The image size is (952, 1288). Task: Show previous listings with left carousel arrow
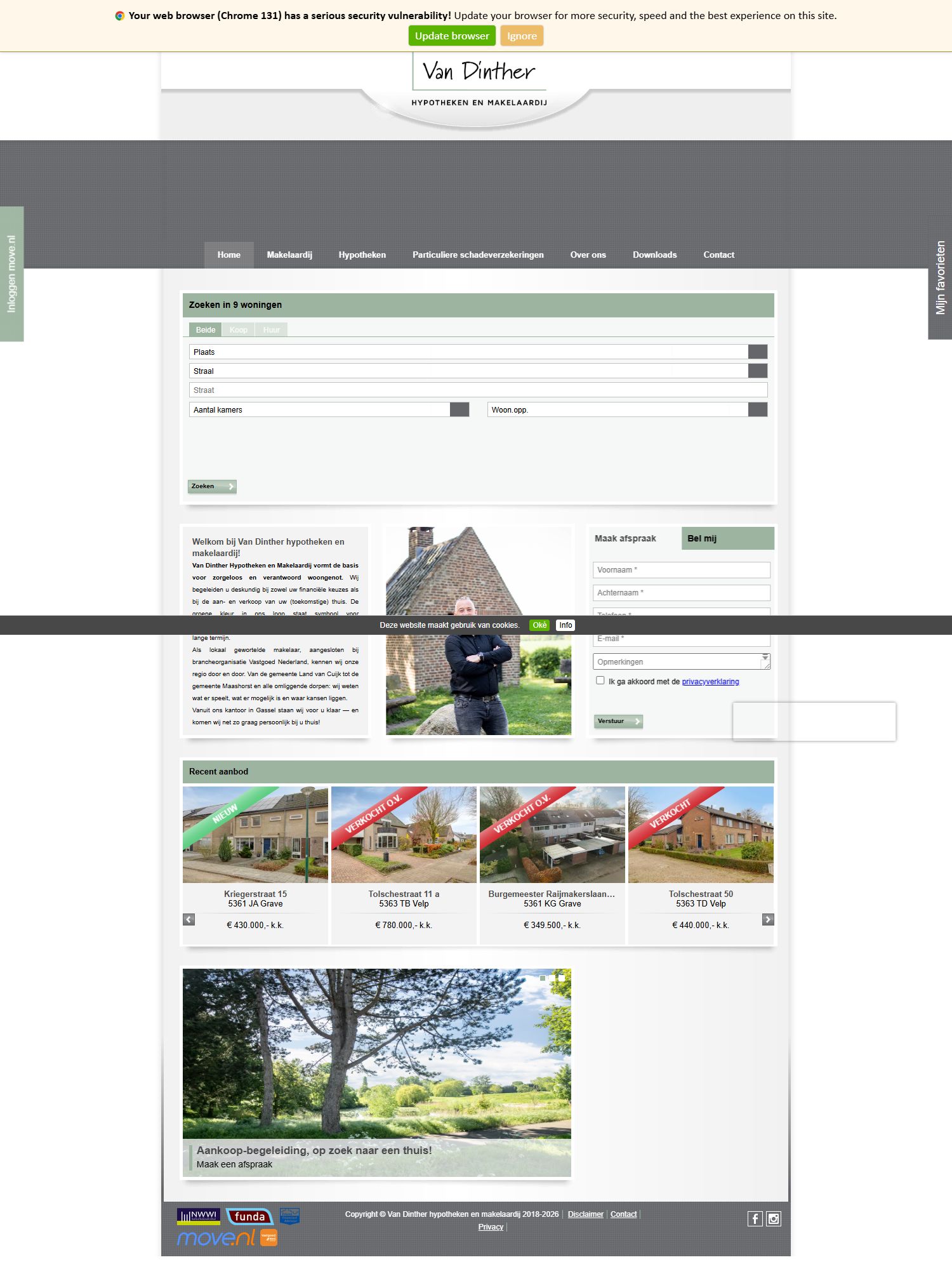pyautogui.click(x=188, y=919)
